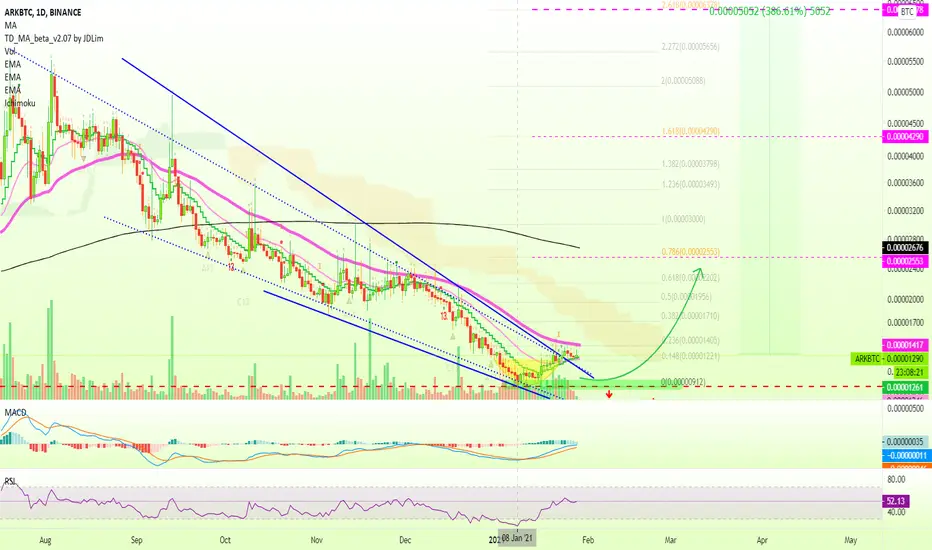
Task: Click Nov on the time axis
Action: (x=317, y=540)
